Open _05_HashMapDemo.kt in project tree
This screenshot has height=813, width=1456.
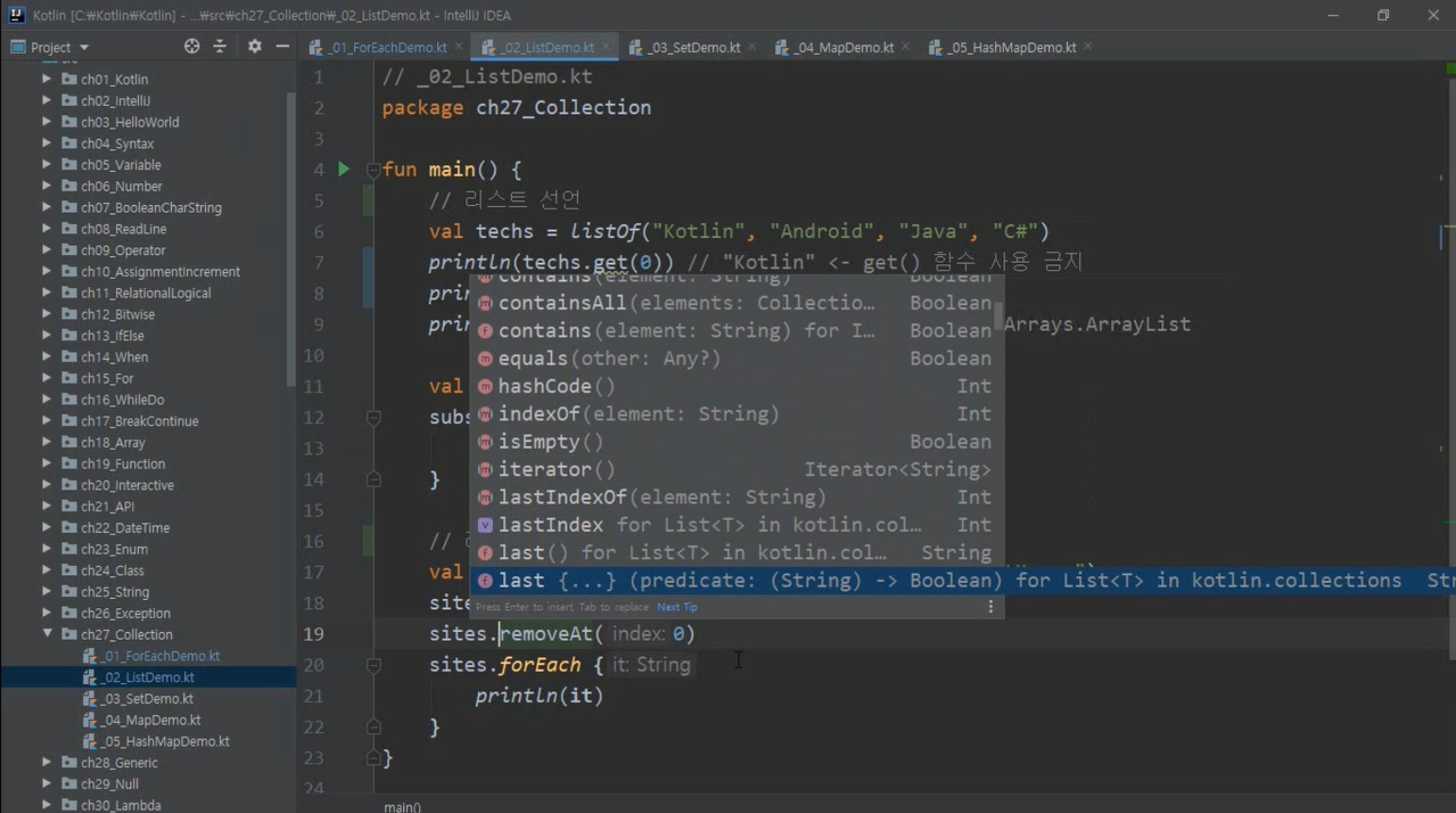click(166, 741)
